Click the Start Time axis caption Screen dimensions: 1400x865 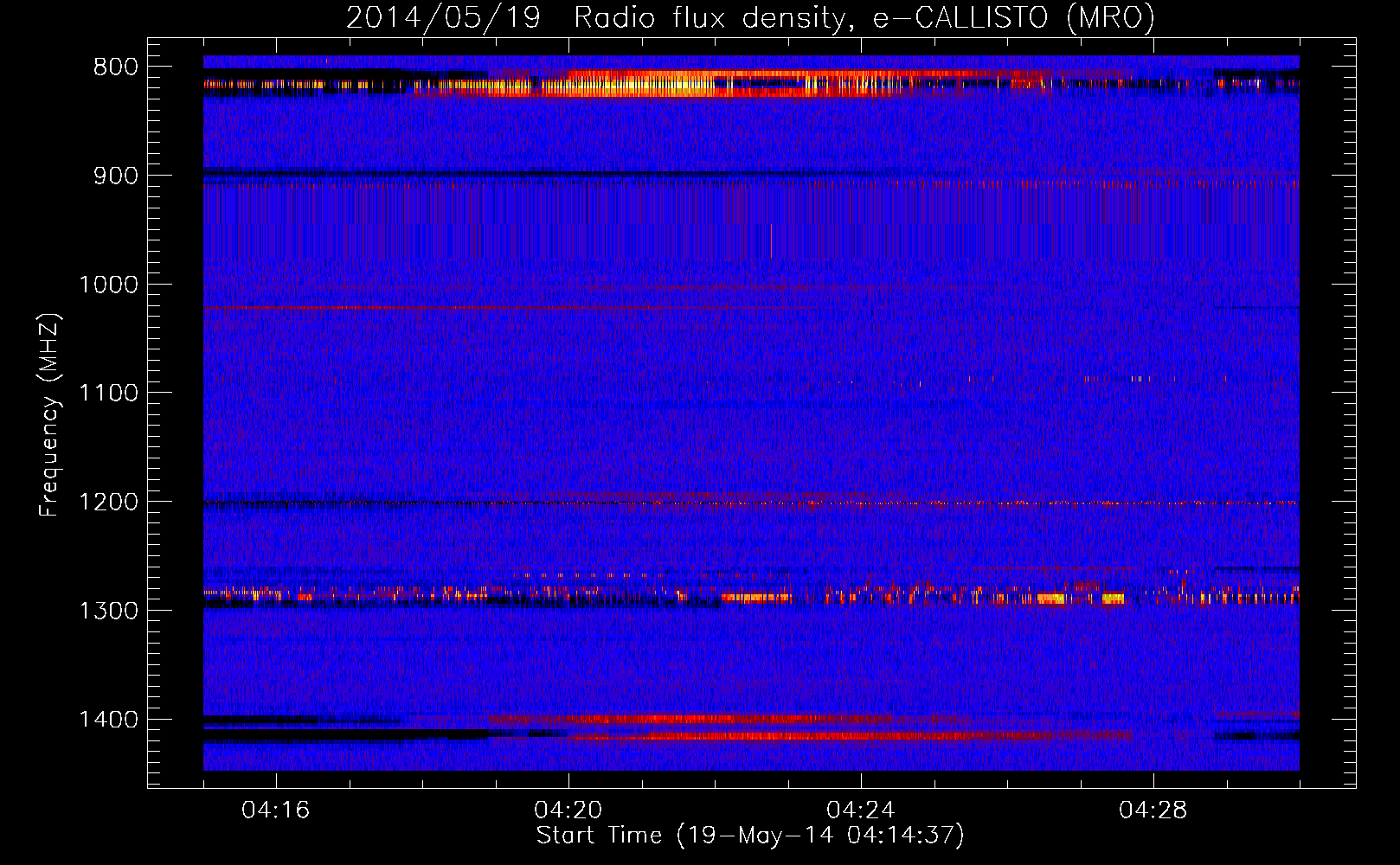click(x=750, y=836)
